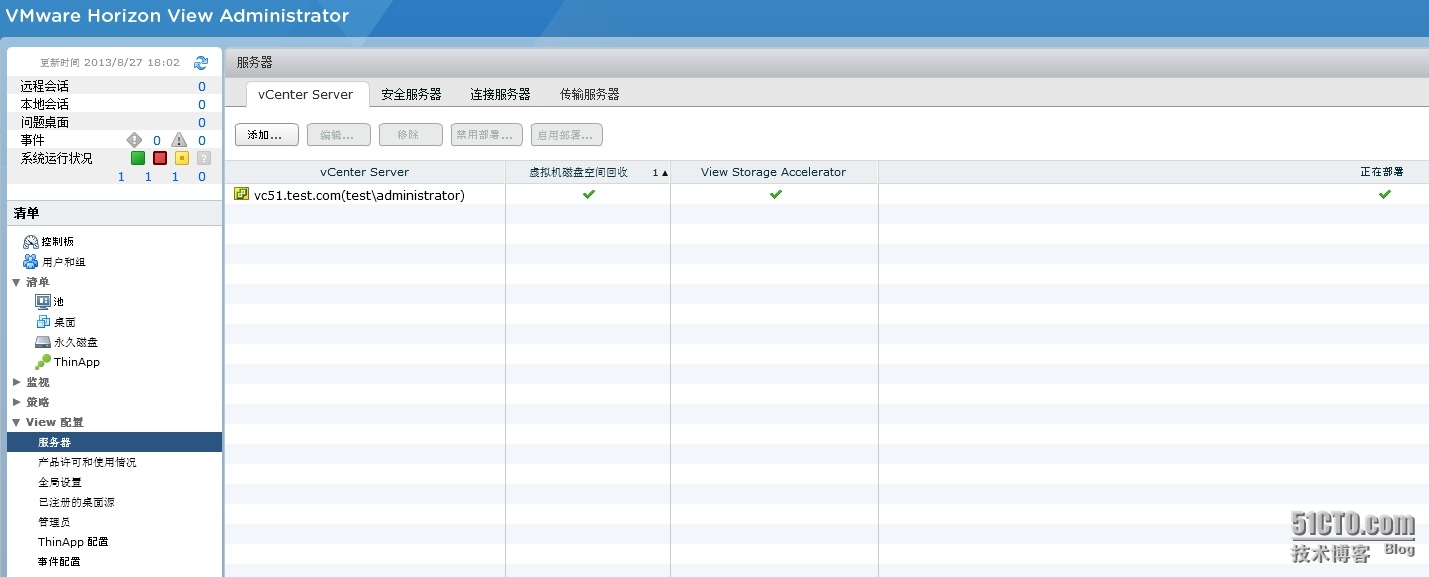Expand the 监视 monitoring tree node

click(16, 382)
